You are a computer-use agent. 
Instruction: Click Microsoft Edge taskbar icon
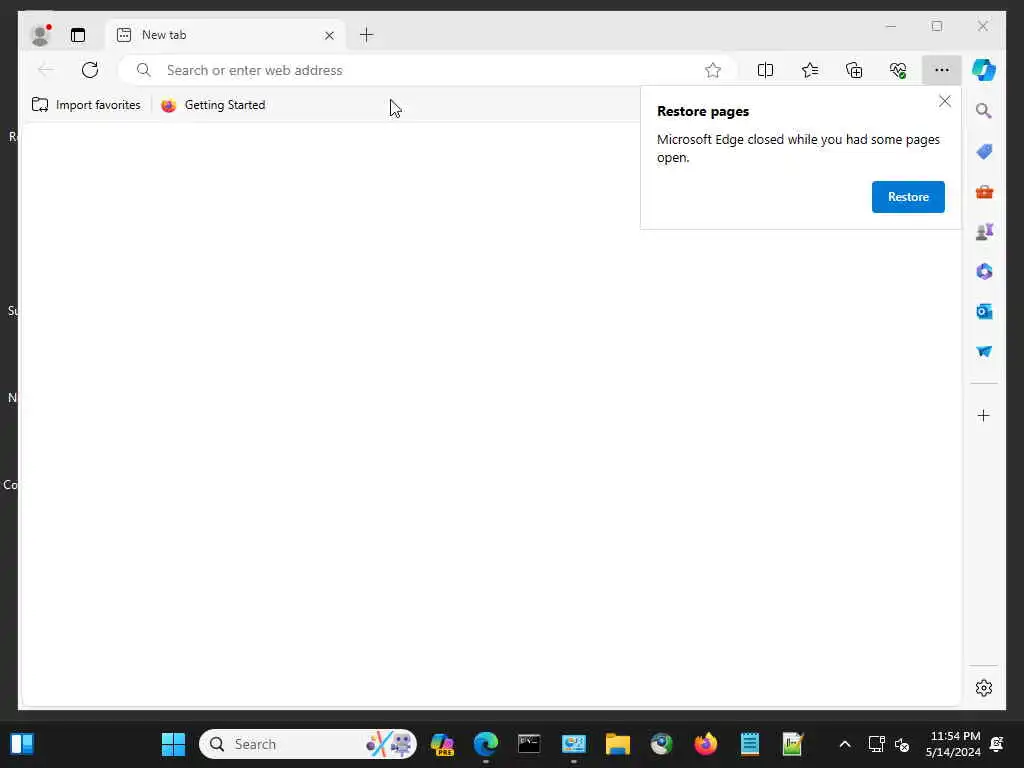coord(486,744)
